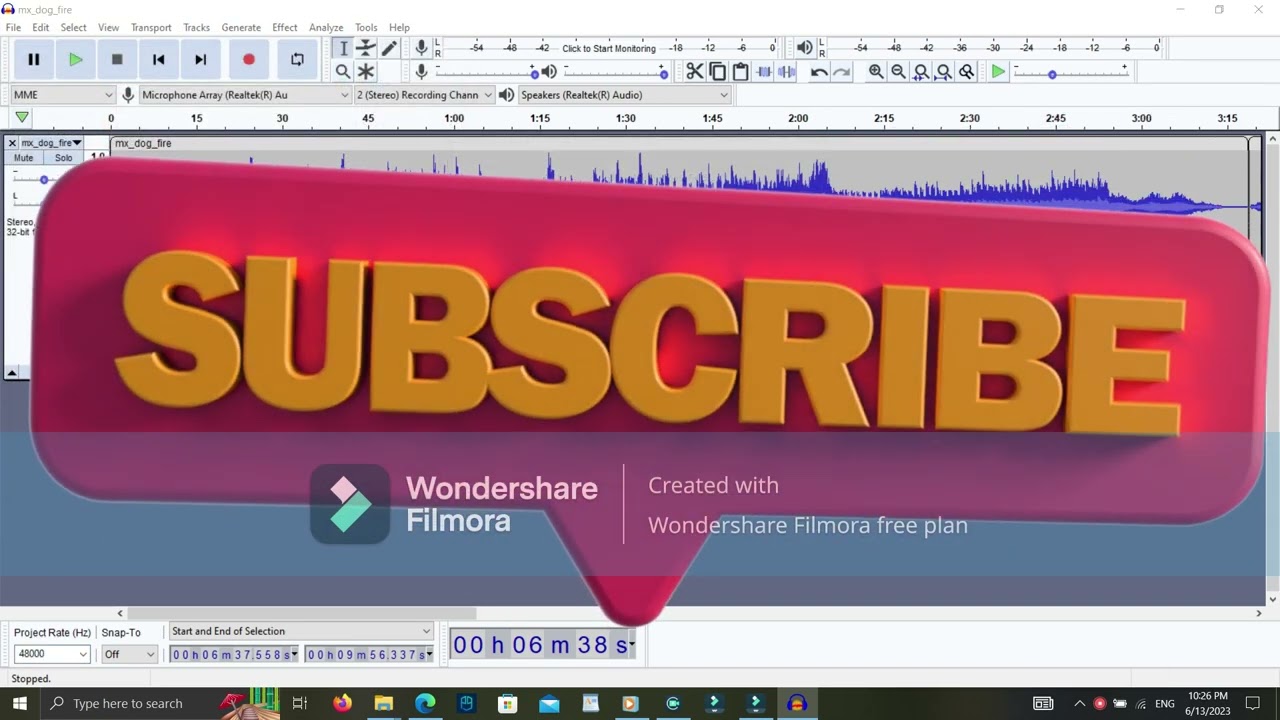Open the Analyze menu

(x=326, y=27)
